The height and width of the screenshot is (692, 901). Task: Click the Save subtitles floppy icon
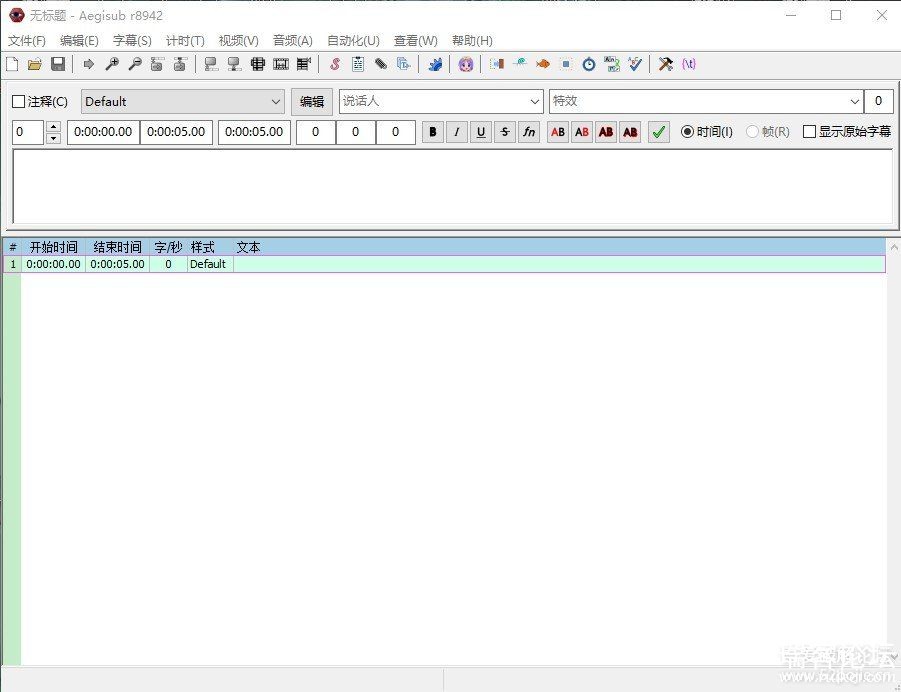(58, 64)
